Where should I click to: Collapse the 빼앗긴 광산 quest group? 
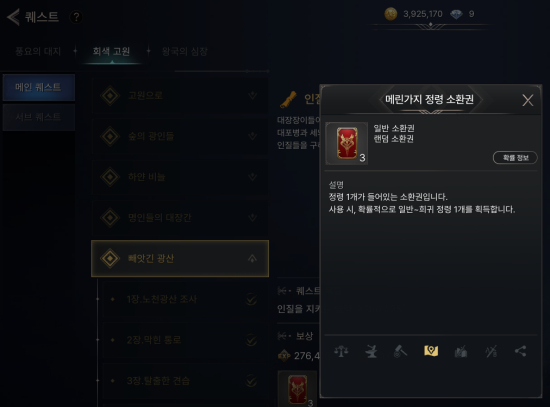click(x=180, y=259)
